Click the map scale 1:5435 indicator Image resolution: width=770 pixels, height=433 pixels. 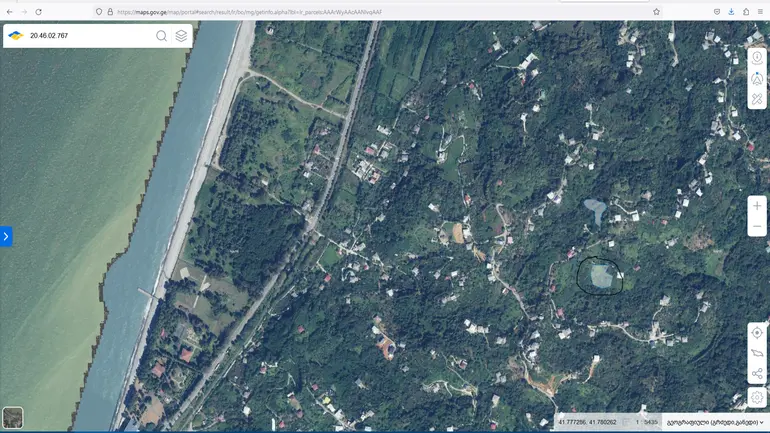pos(646,422)
